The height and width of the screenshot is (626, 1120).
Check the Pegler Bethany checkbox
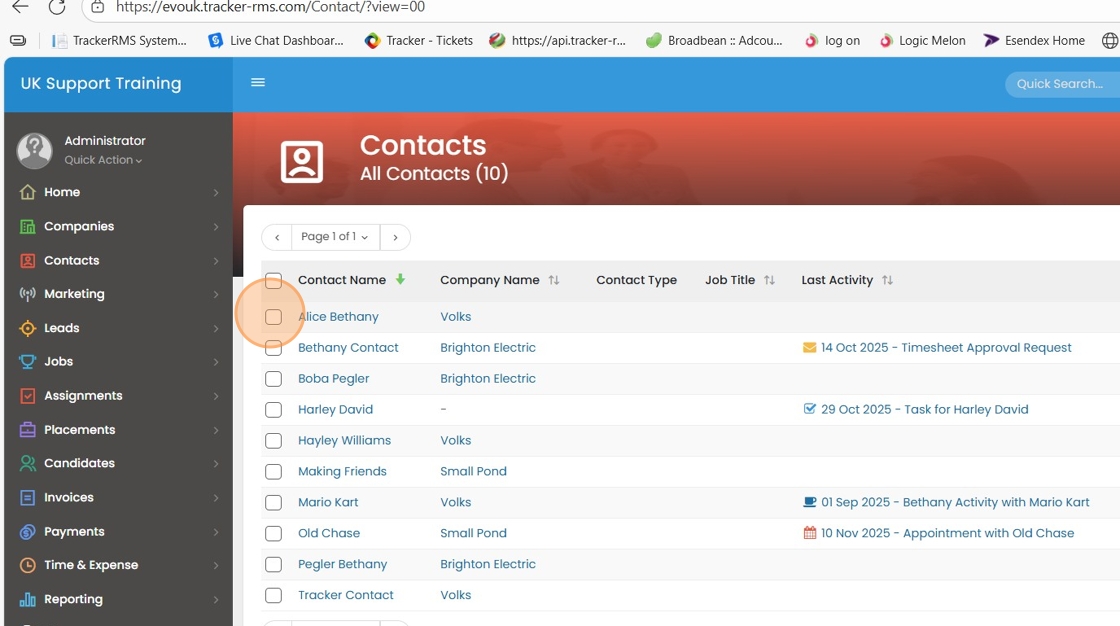click(x=274, y=565)
